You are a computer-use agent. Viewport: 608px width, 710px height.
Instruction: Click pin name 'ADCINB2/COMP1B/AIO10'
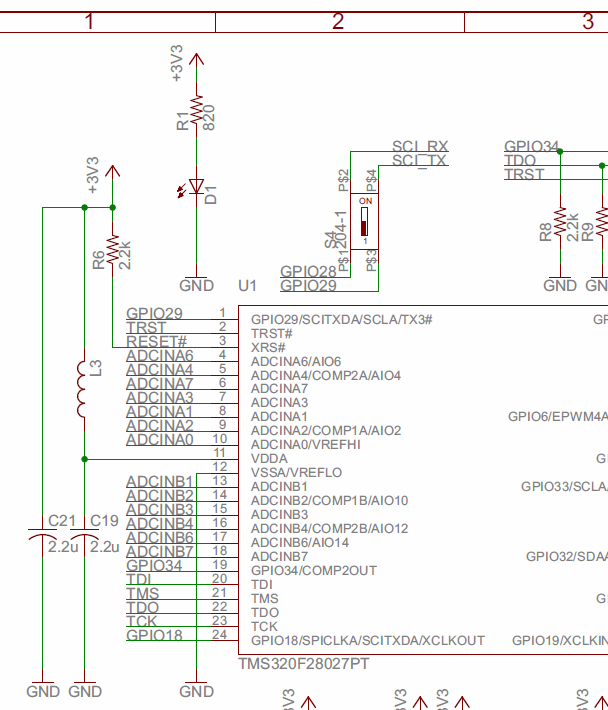pos(330,501)
